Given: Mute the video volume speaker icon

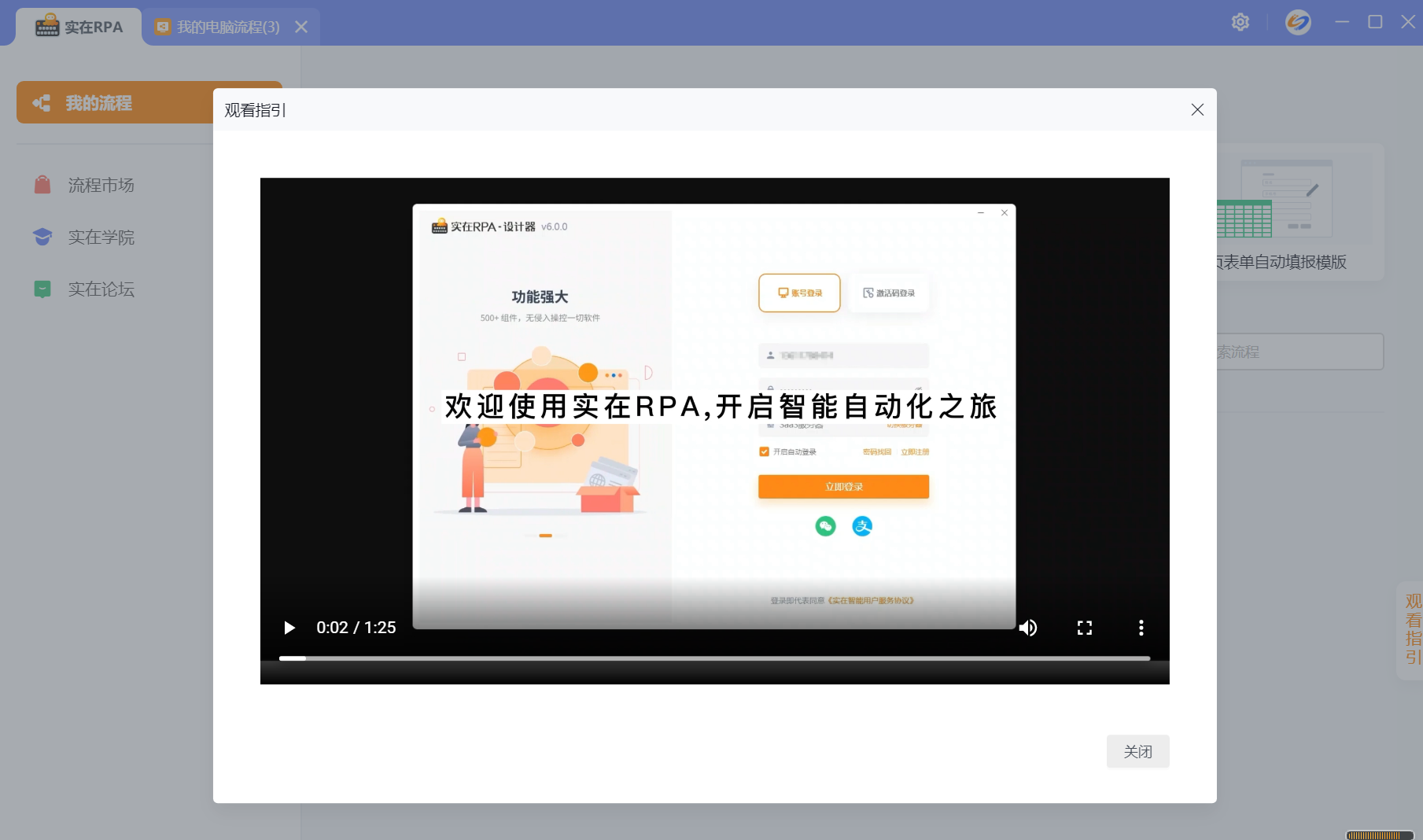Looking at the screenshot, I should click(x=1028, y=628).
